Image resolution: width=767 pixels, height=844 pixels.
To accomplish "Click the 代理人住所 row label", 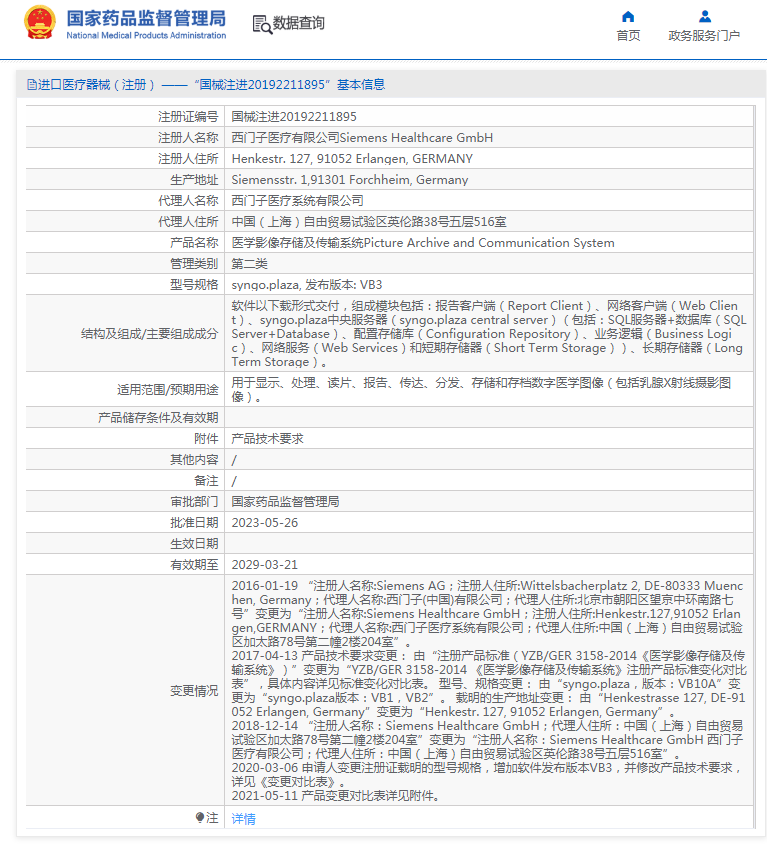I will pos(188,222).
